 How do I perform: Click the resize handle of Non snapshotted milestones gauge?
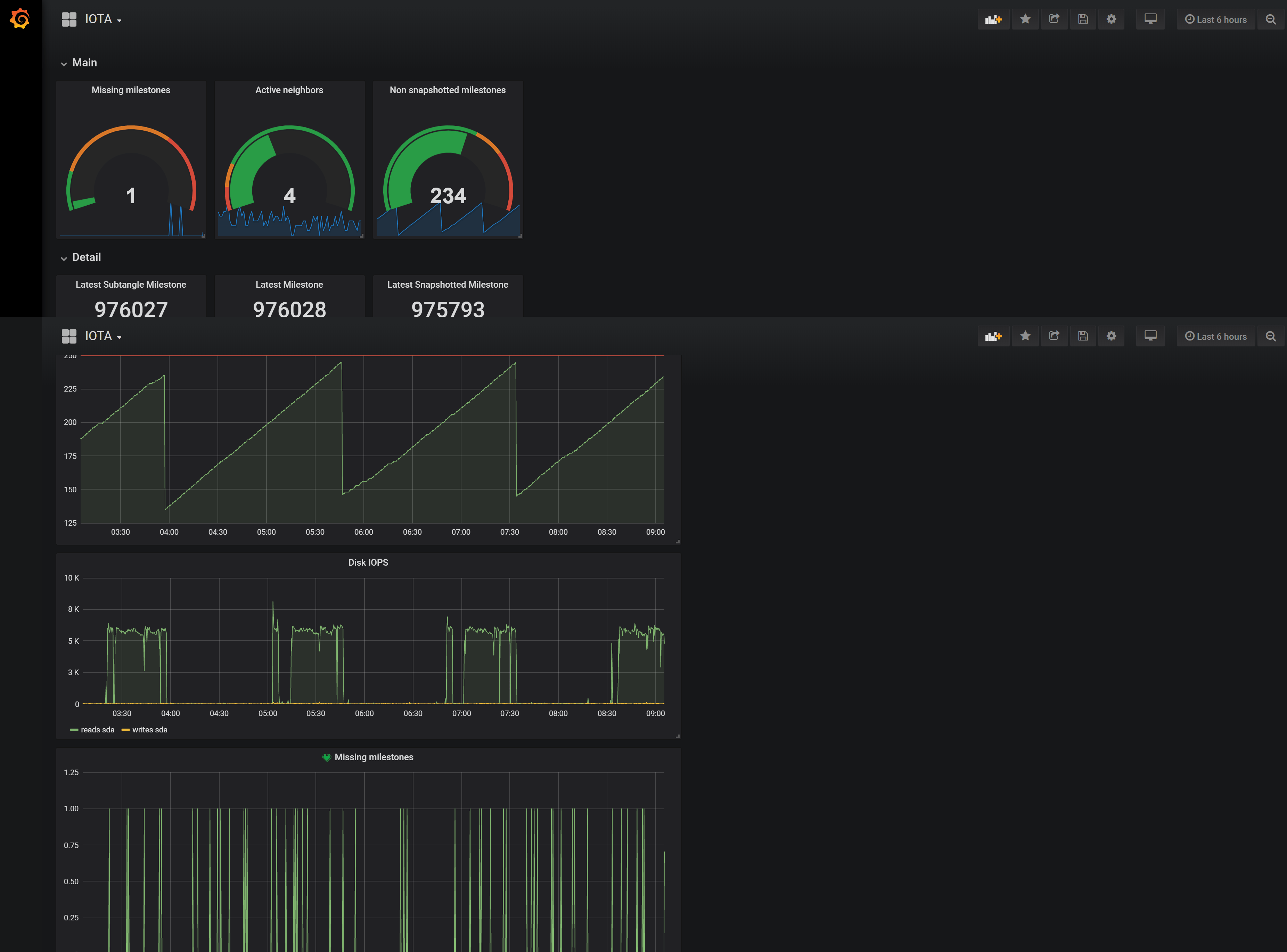(520, 236)
